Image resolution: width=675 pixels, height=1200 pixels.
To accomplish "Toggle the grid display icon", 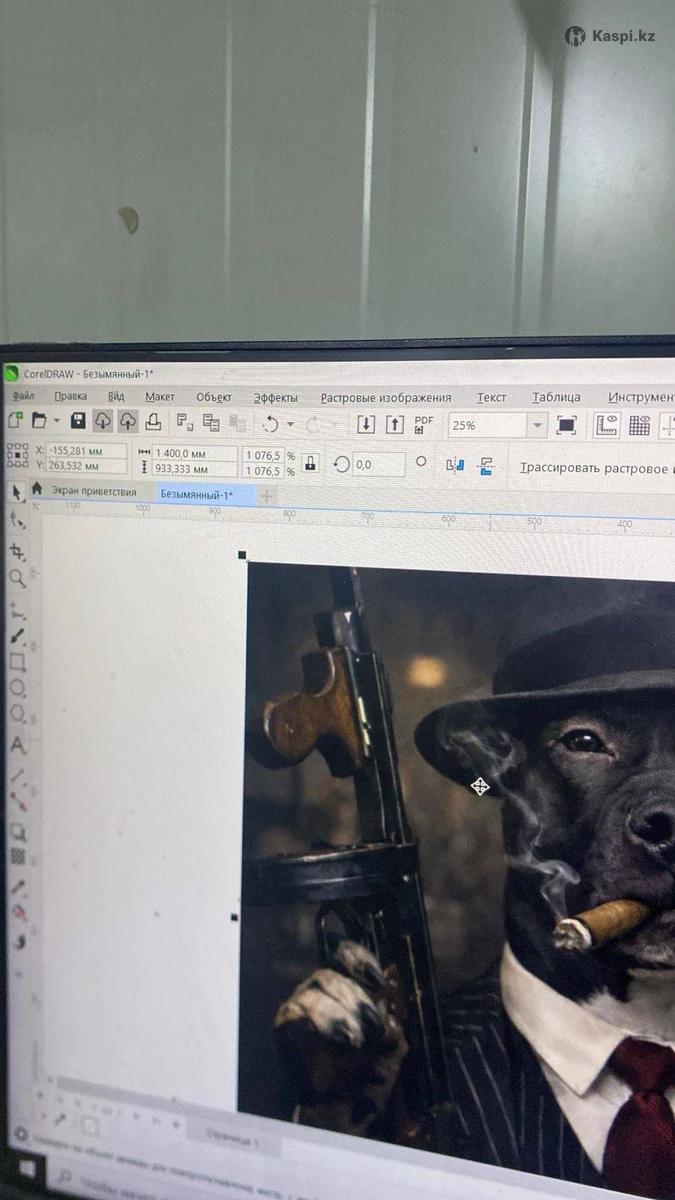I will tap(639, 426).
